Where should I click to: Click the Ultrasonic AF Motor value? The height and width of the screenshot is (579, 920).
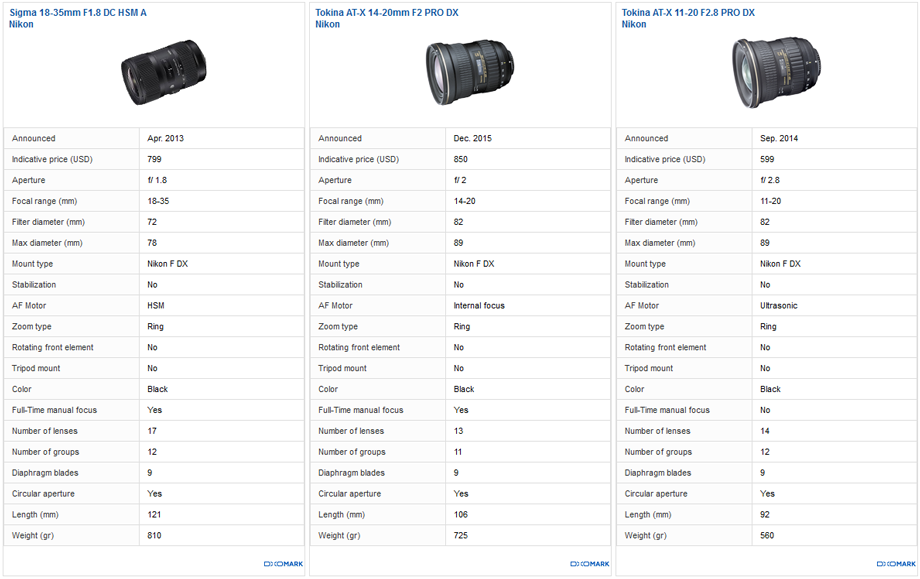(779, 306)
